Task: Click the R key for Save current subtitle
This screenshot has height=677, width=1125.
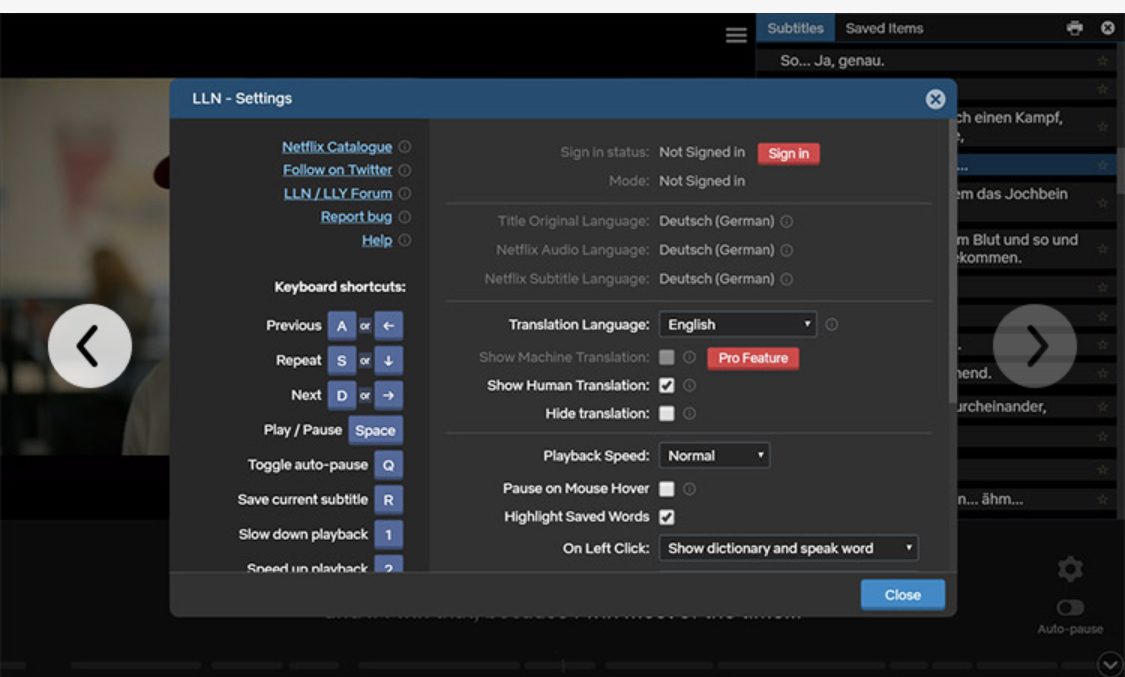Action: [x=388, y=500]
